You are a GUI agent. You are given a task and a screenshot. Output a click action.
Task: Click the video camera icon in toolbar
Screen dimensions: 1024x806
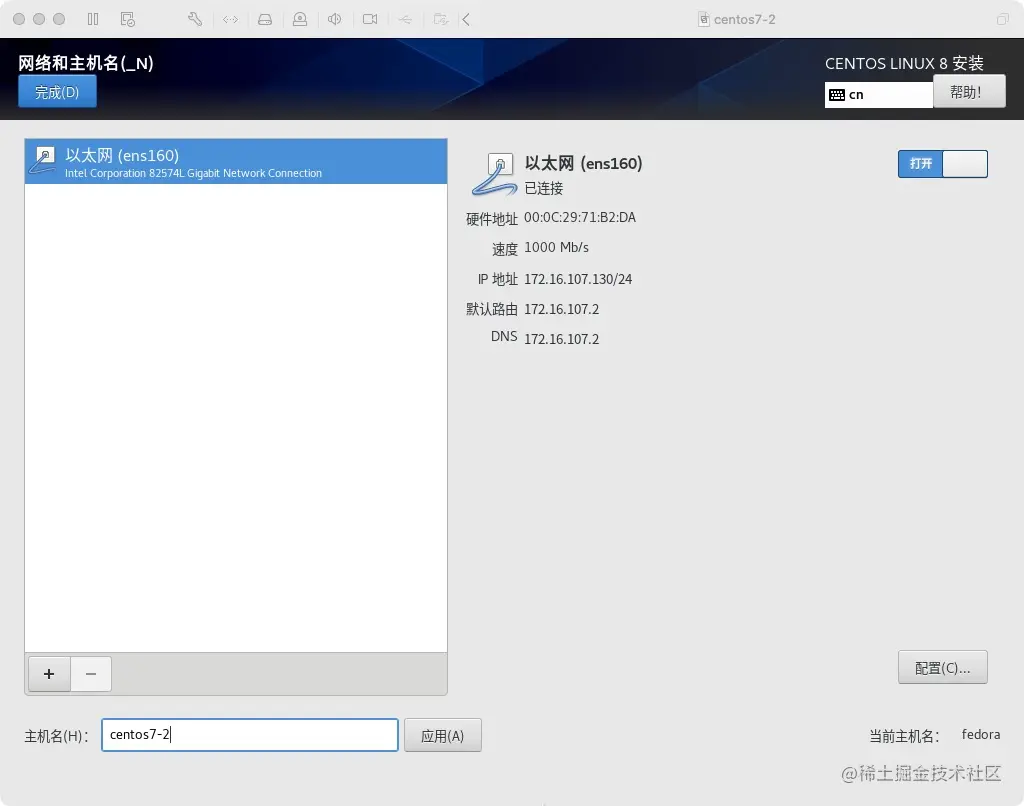click(x=370, y=19)
